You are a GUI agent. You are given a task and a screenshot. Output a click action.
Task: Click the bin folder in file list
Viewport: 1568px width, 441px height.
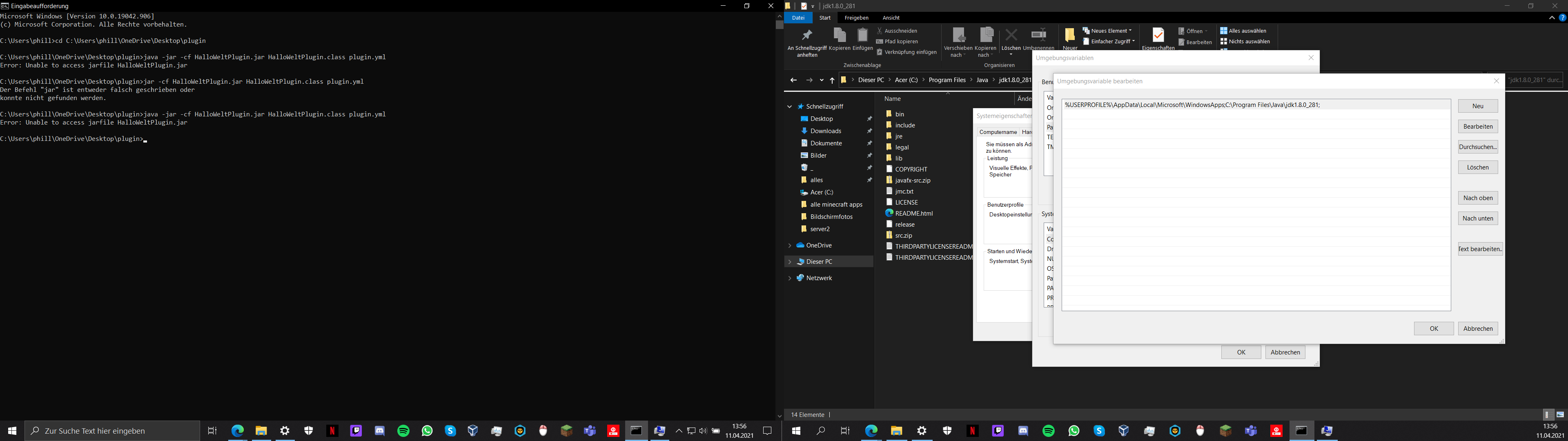(899, 114)
